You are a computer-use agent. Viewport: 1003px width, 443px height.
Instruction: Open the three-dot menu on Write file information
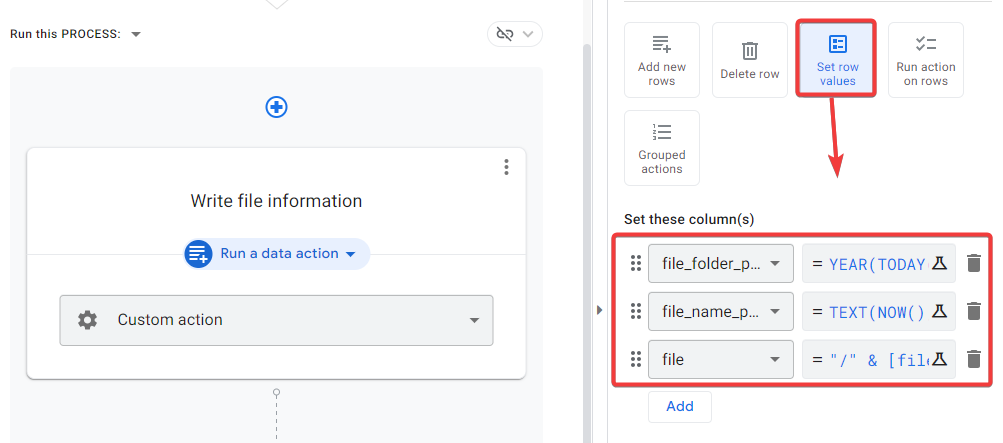(507, 167)
